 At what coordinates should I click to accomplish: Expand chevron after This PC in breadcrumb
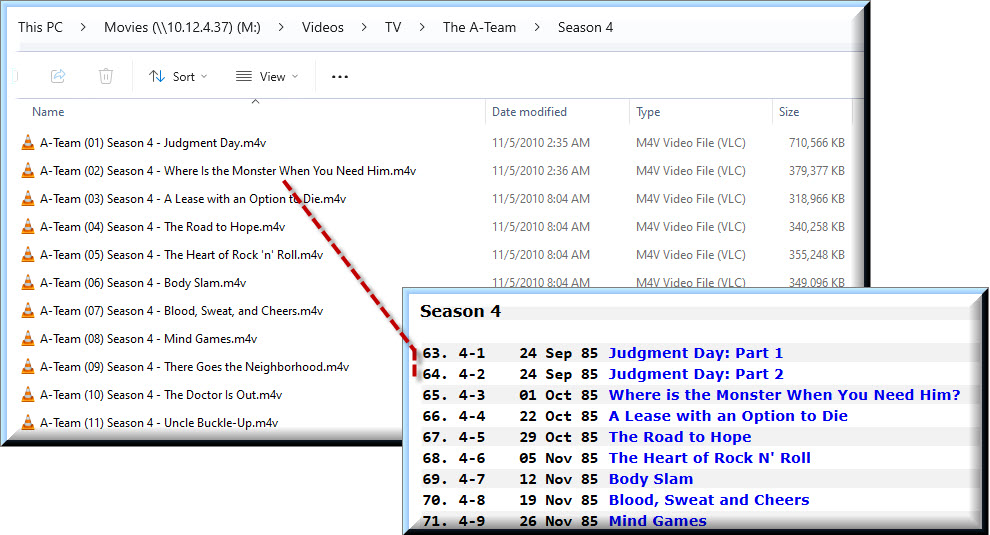click(x=83, y=27)
